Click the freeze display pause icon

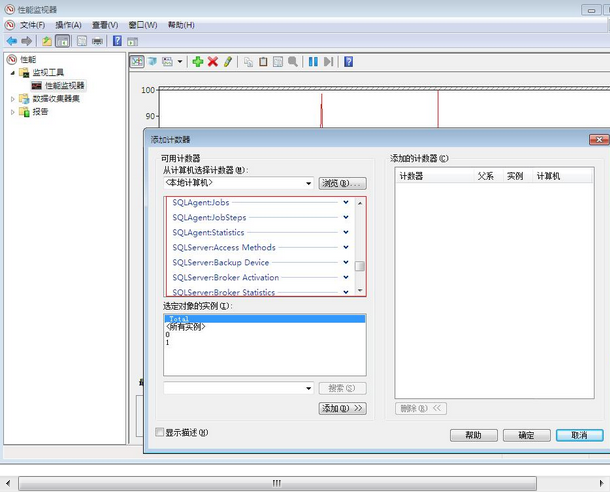[313, 61]
